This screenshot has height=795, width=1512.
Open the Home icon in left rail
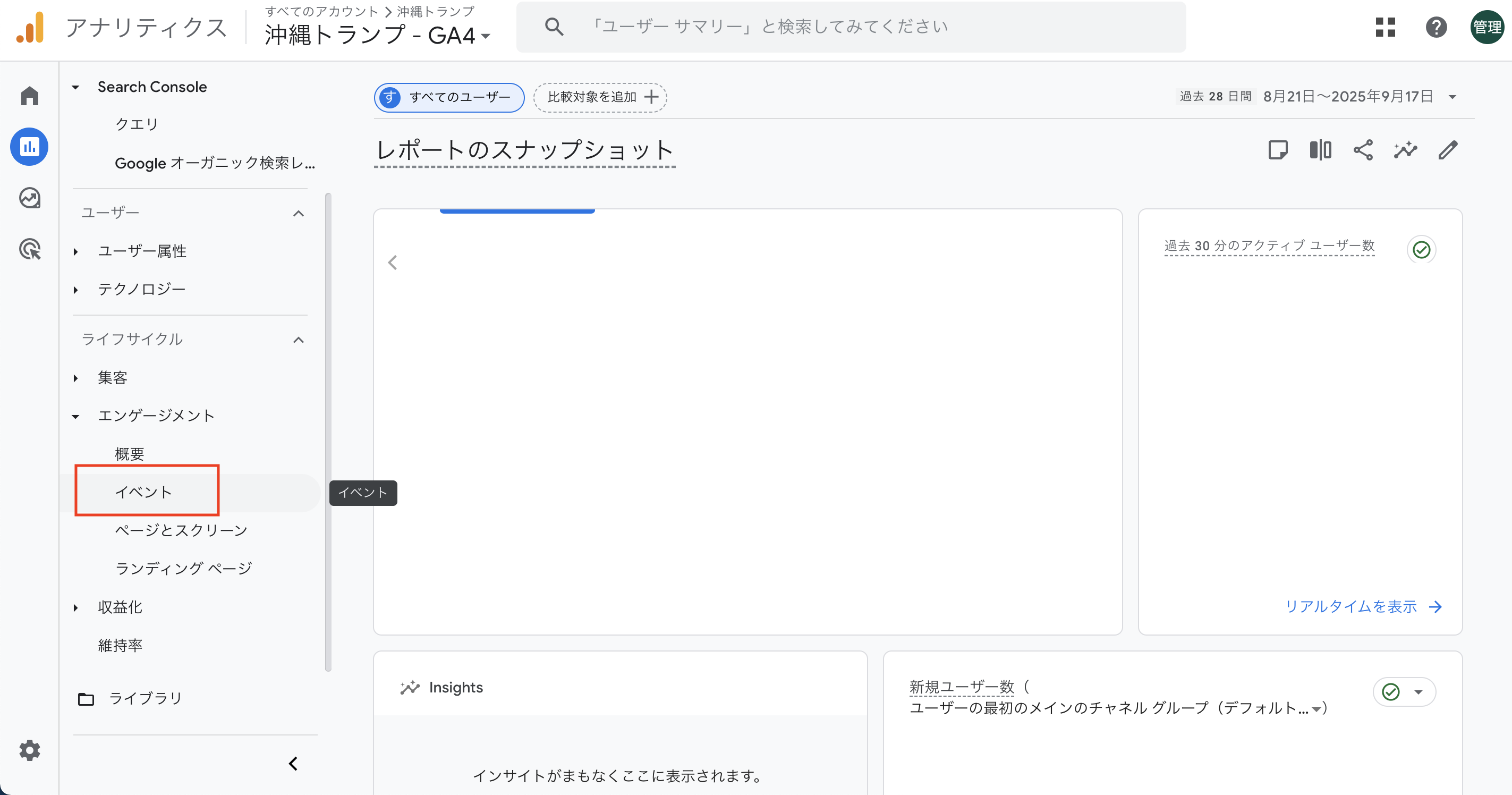(x=29, y=96)
